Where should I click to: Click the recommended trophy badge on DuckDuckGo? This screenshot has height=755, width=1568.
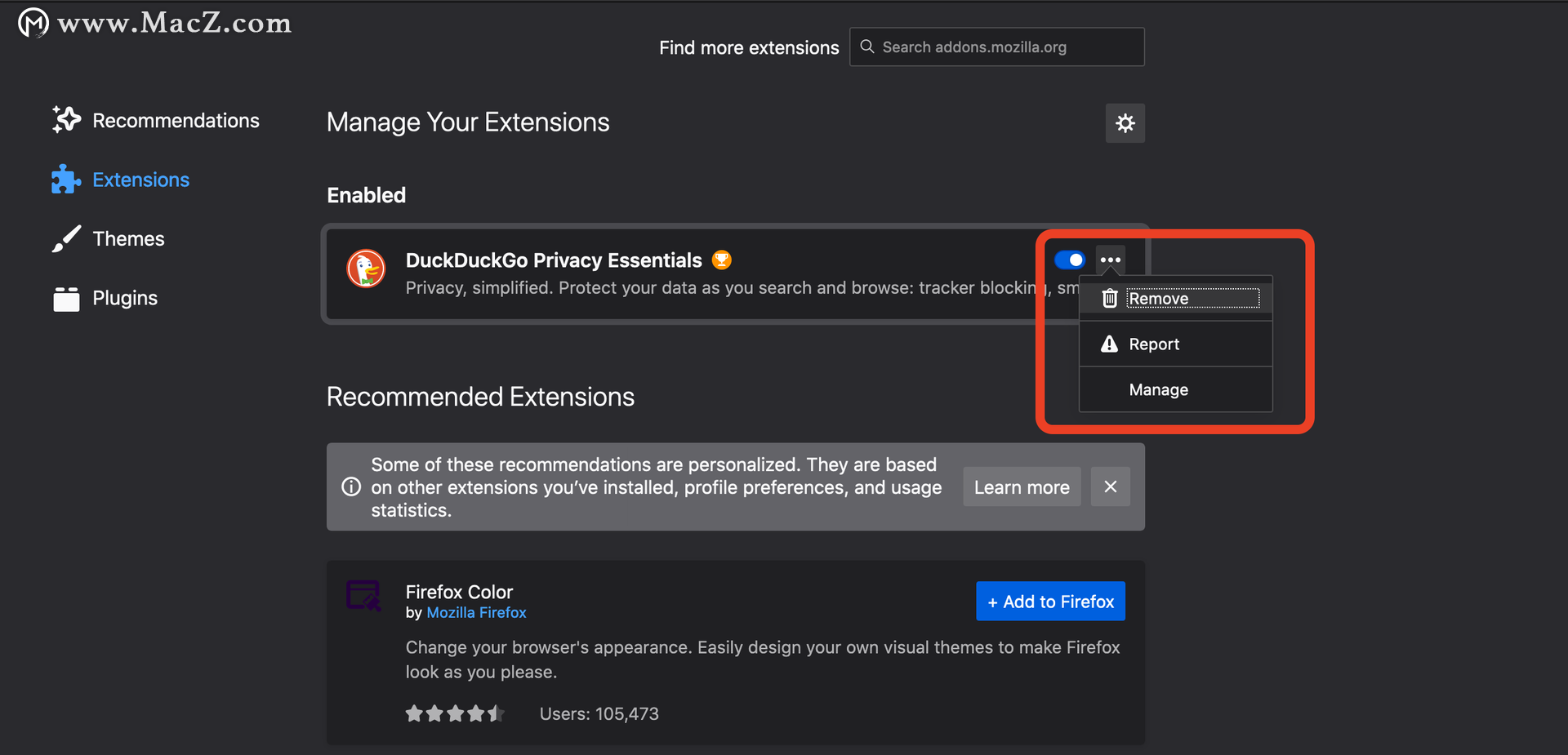coord(722,260)
